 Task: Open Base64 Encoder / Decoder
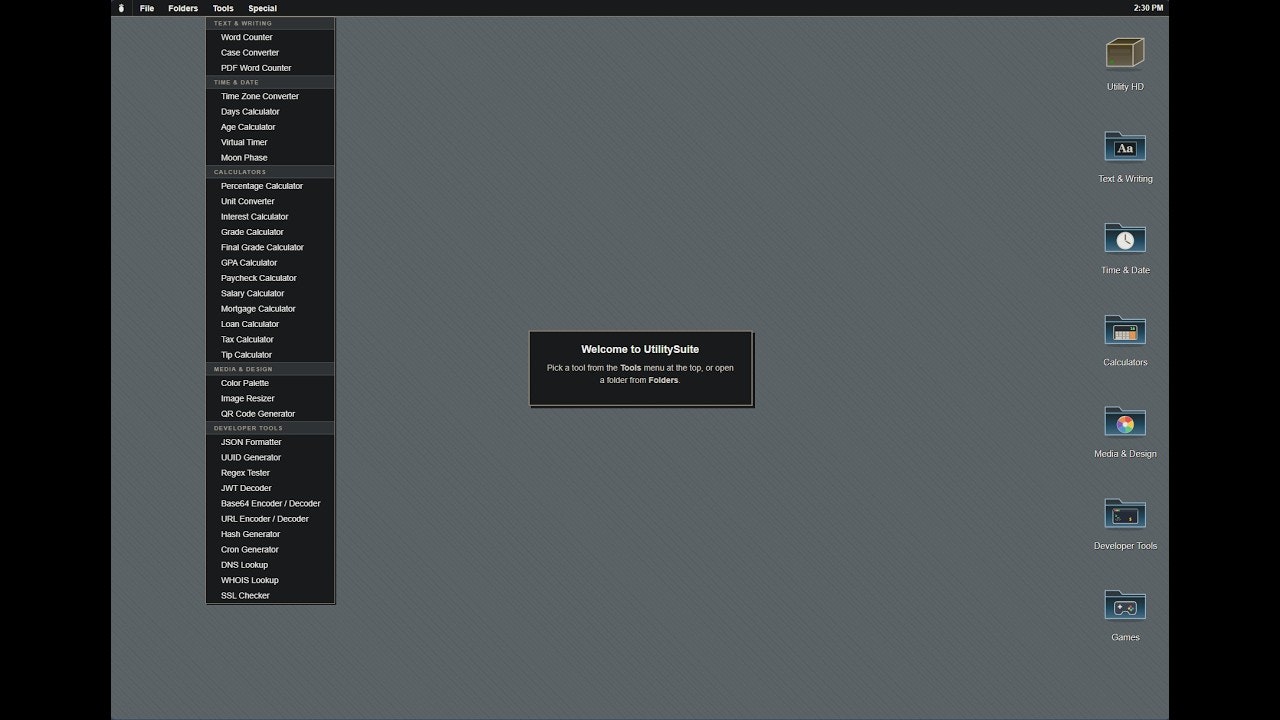(x=270, y=503)
